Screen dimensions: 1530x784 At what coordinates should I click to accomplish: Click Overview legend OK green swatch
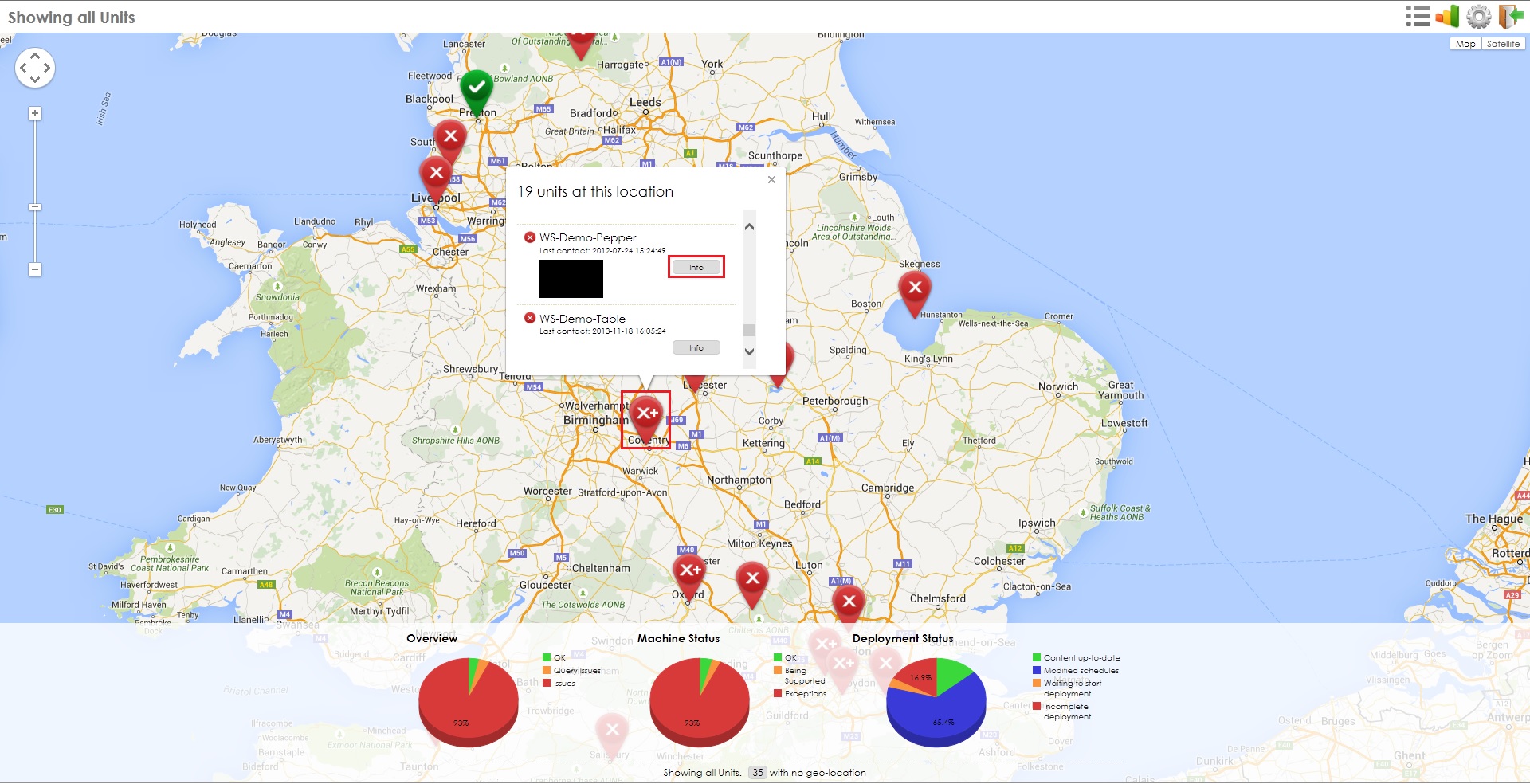[x=547, y=657]
